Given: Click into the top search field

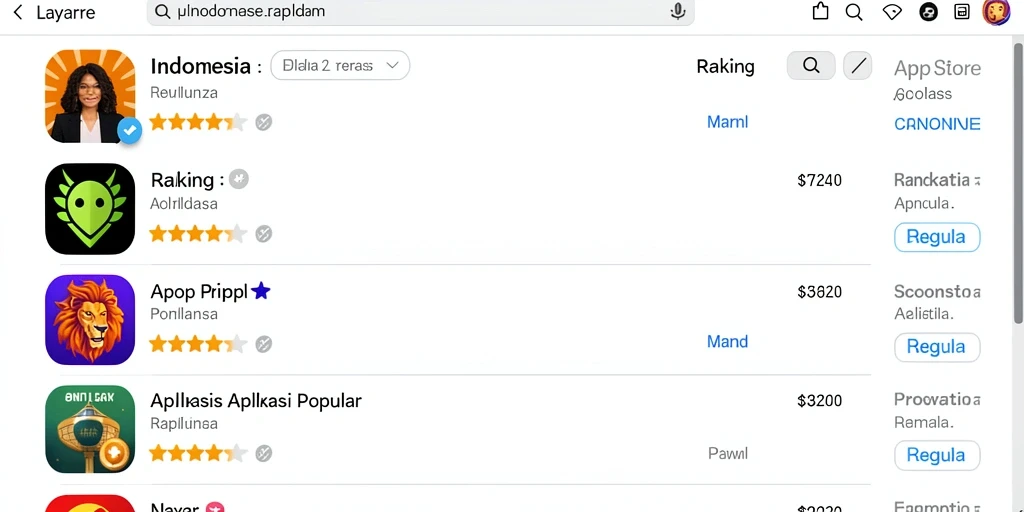Looking at the screenshot, I should pos(420,12).
